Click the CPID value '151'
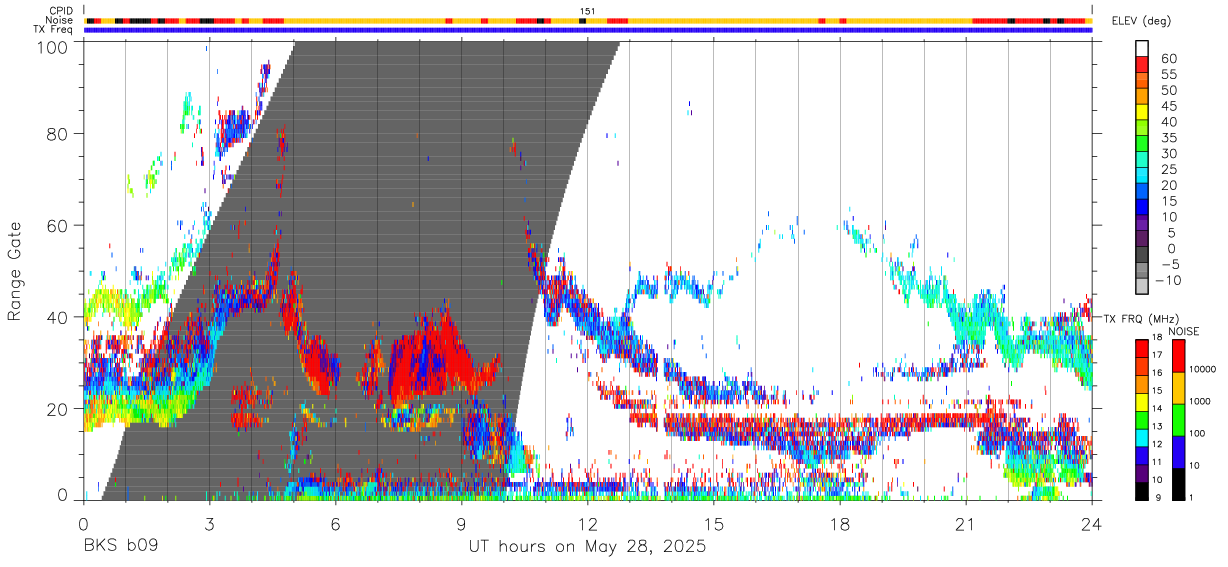The width and height of the screenshot is (1228, 567). (x=588, y=12)
